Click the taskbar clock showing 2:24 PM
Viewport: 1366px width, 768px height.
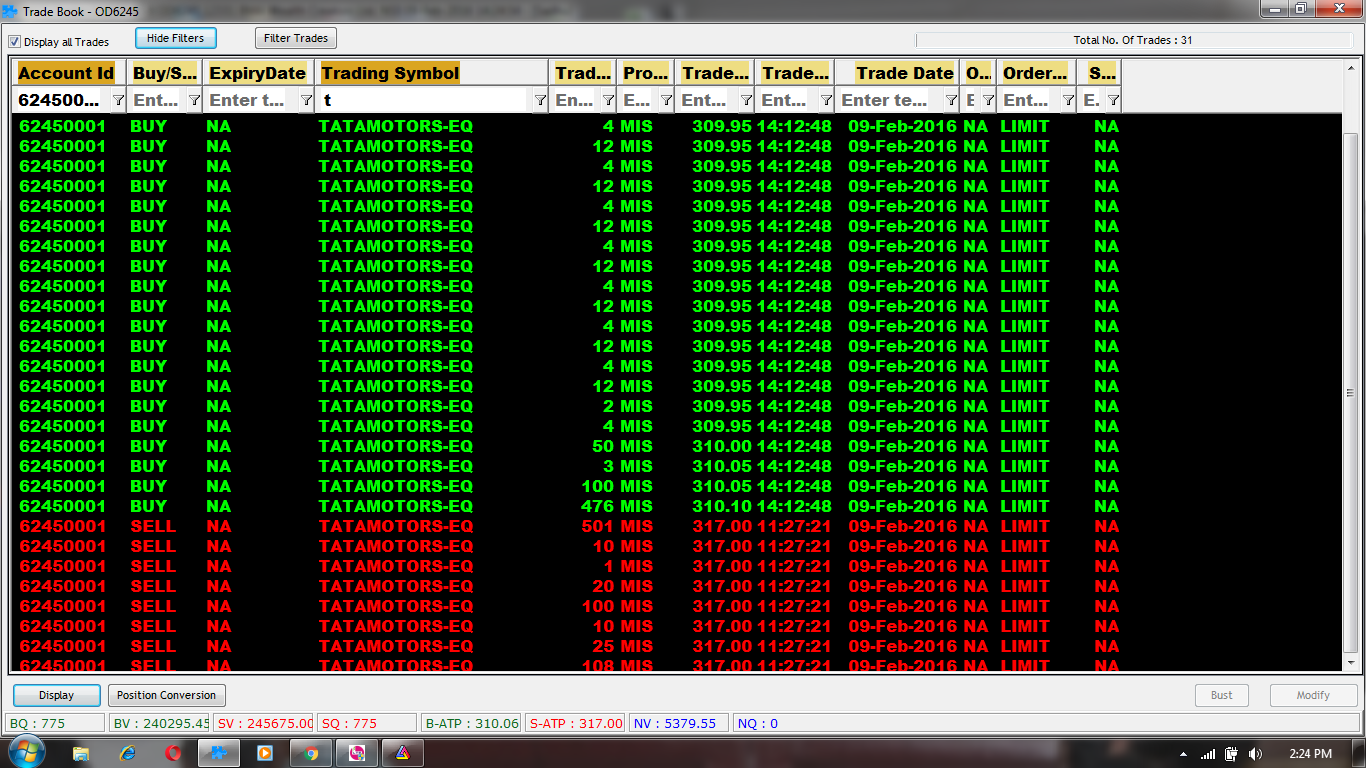point(1308,754)
